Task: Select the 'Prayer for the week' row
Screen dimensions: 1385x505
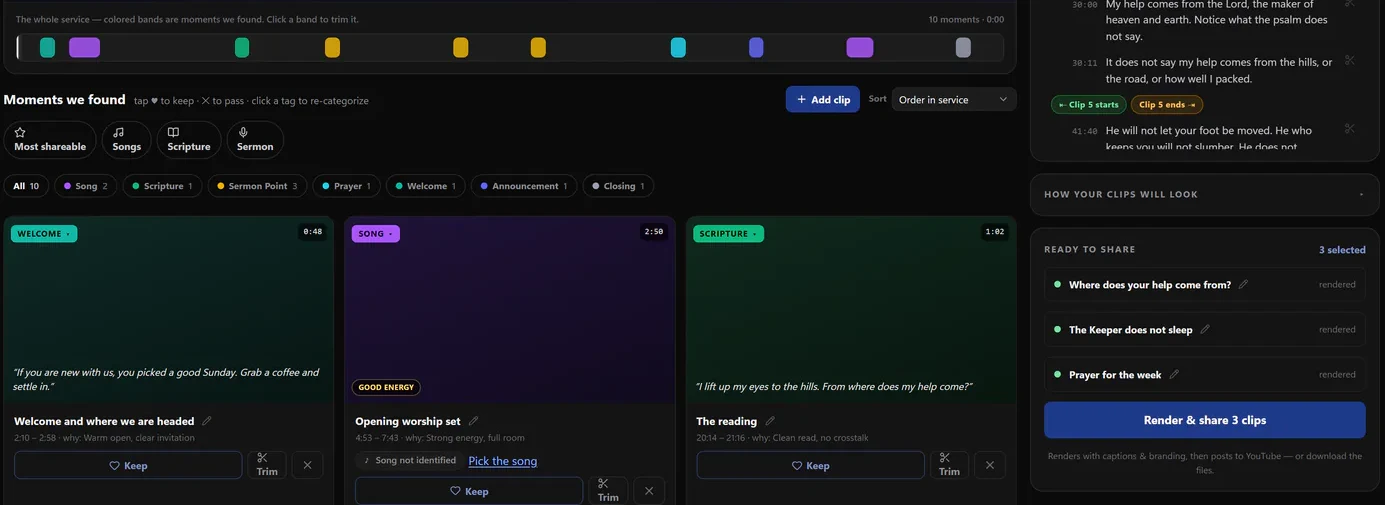Action: coord(1205,375)
